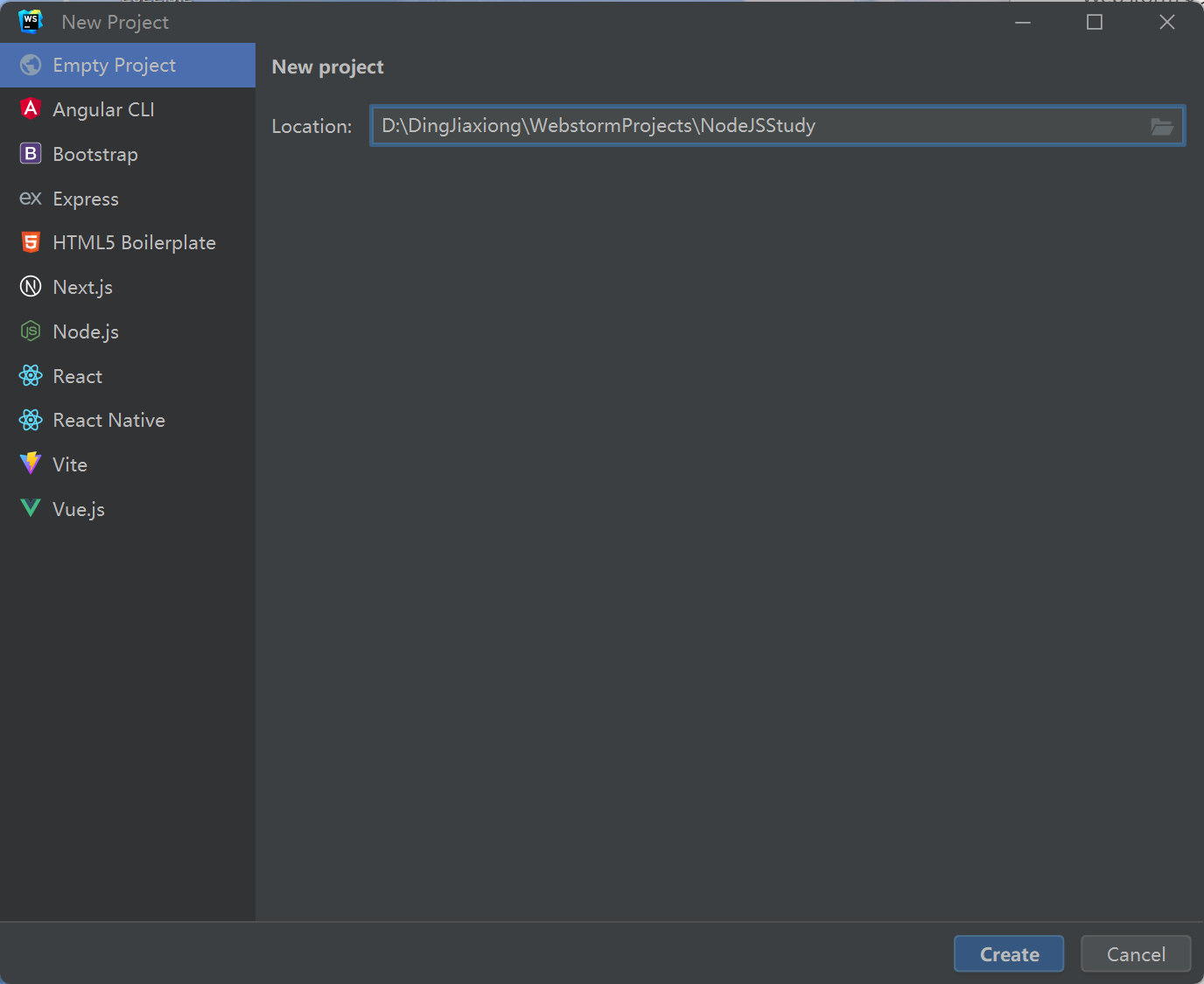Maximize the New Project window

click(1095, 22)
